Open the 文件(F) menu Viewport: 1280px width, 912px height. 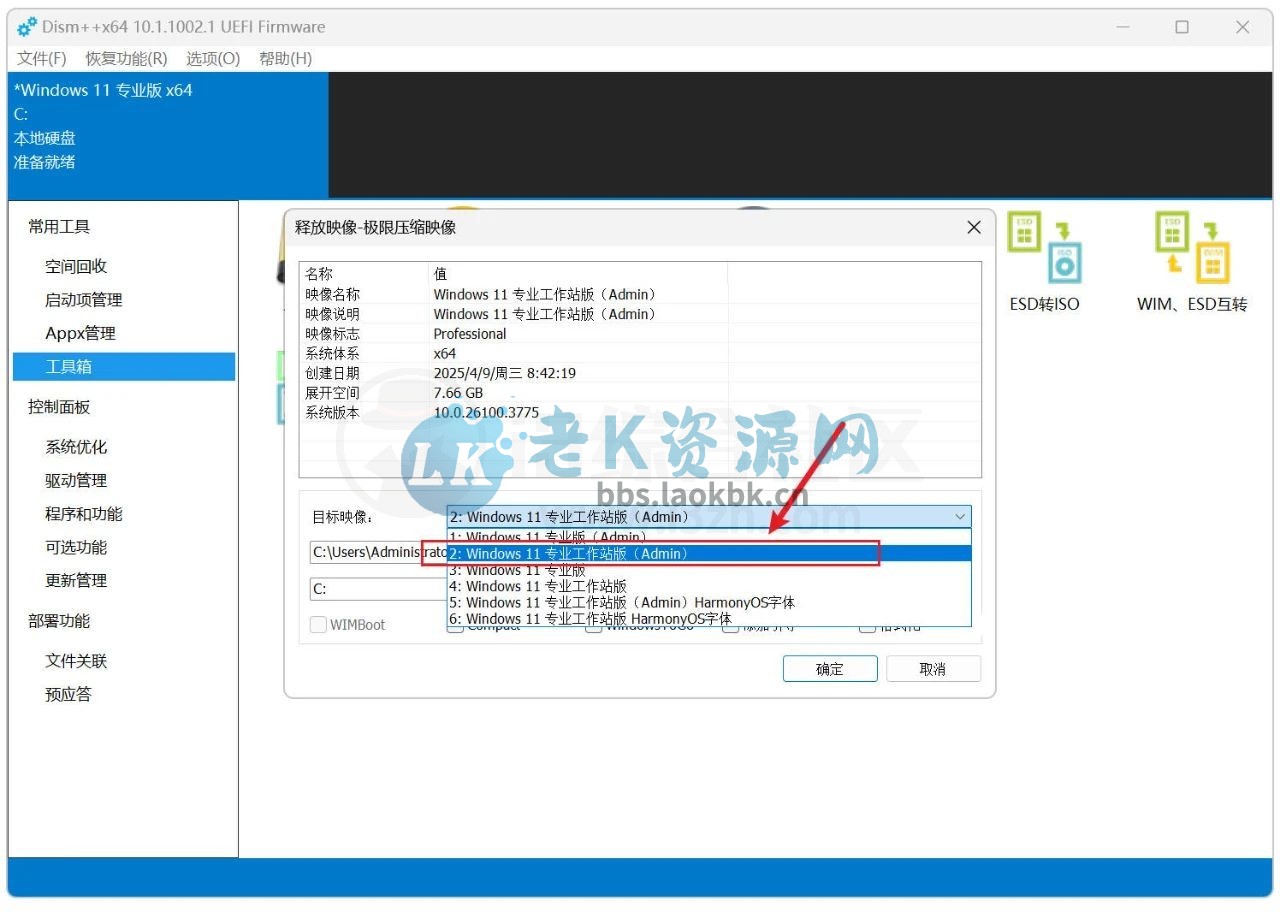pos(42,59)
